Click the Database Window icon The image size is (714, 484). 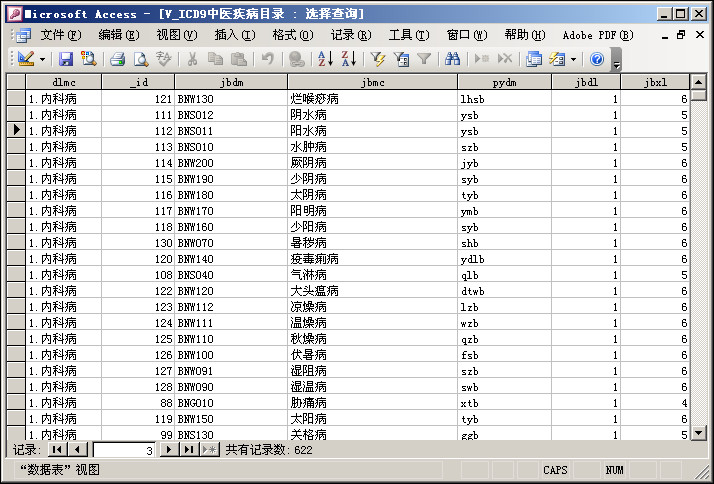point(534,59)
